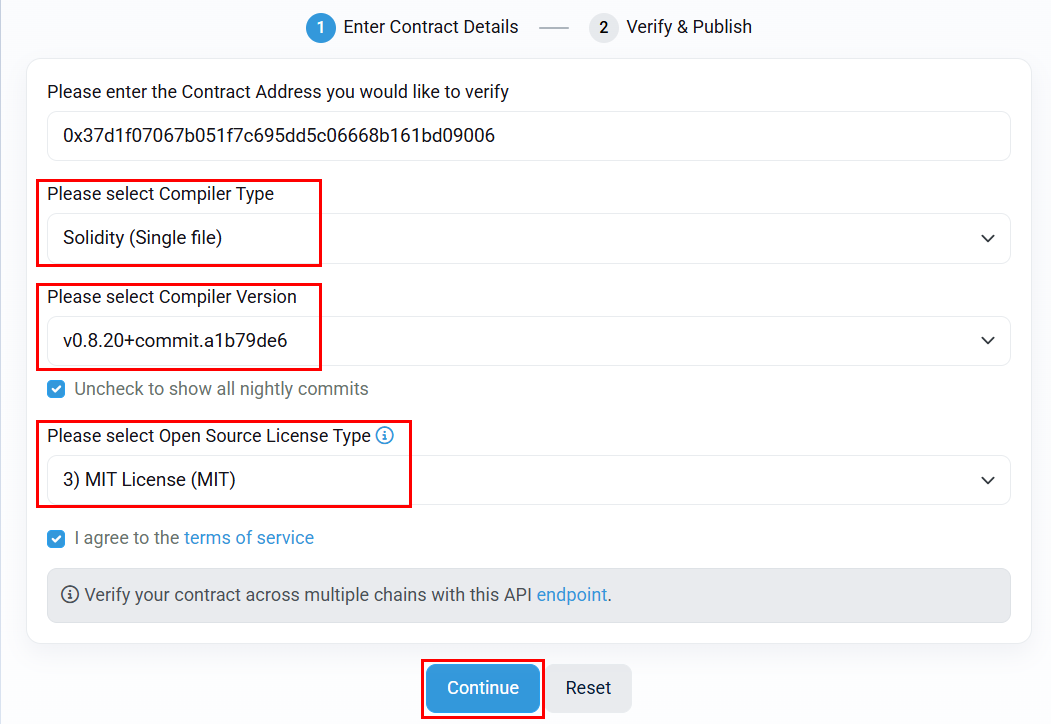Uncheck the nightly commits checkbox

click(56, 389)
